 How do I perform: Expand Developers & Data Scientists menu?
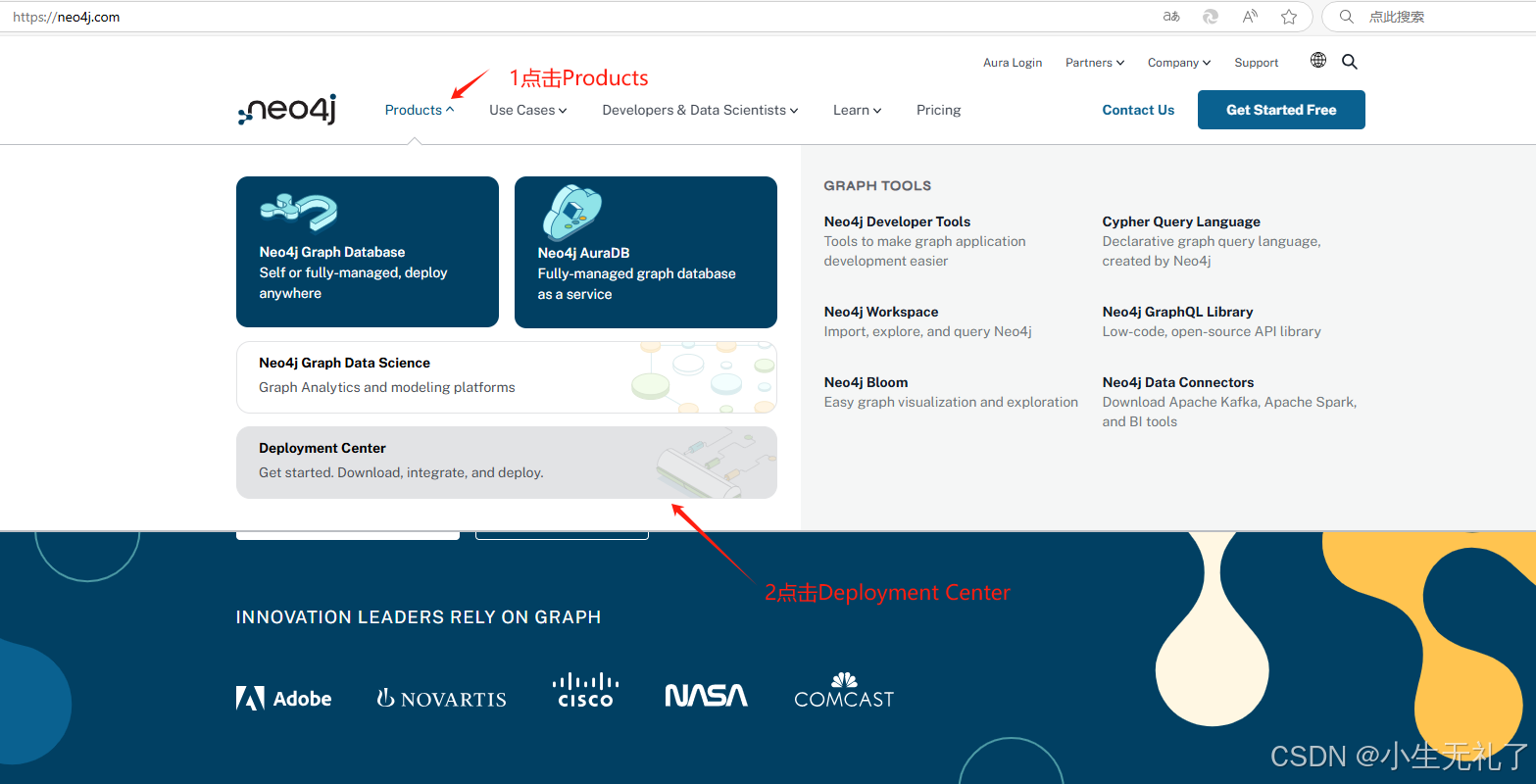[700, 110]
